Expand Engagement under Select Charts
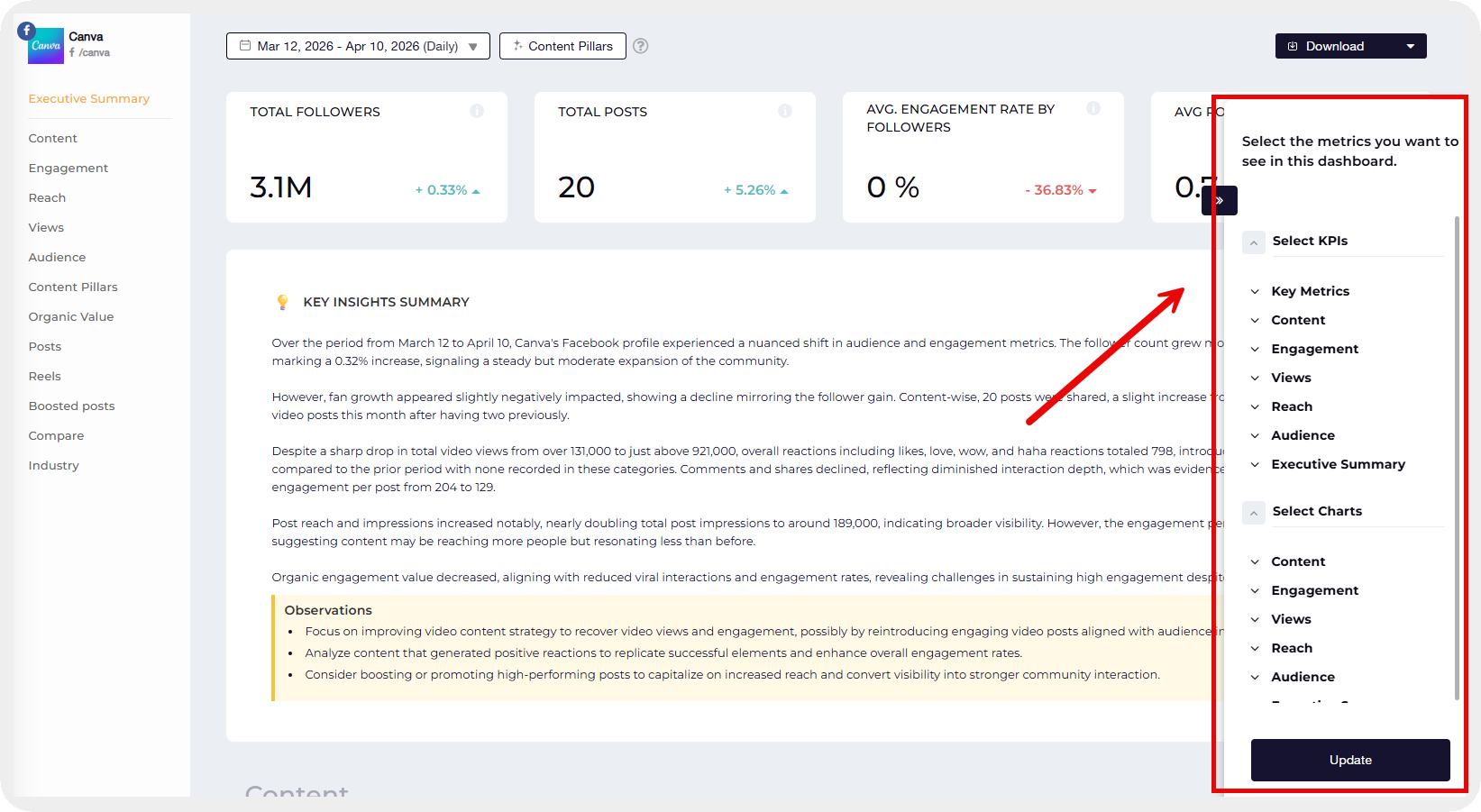Viewport: 1481px width, 812px height. [1255, 590]
